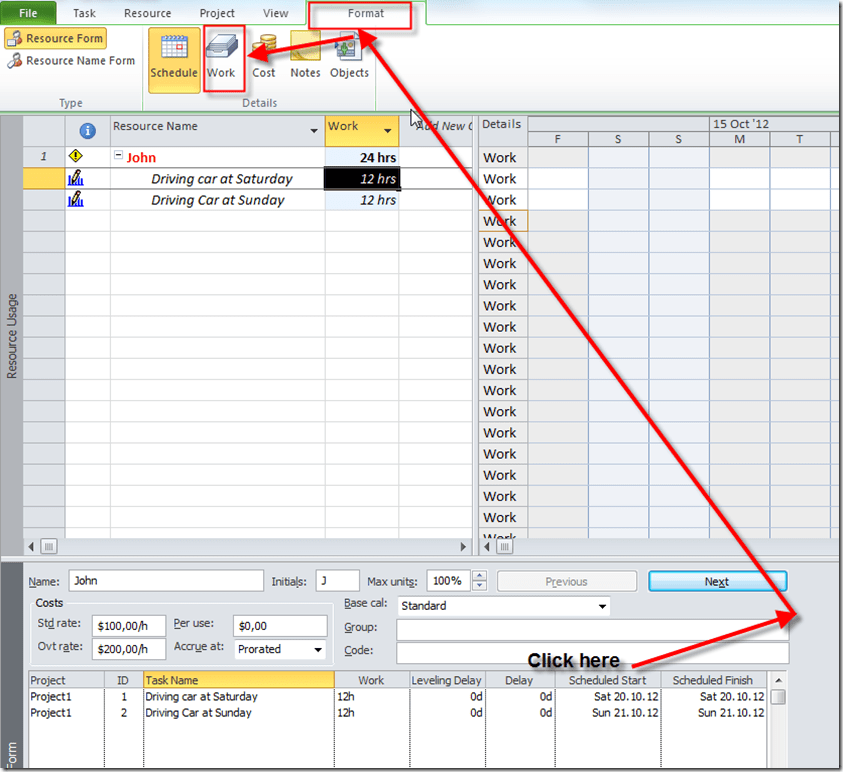Collapse the John resource row
843x772 pixels.
118,157
